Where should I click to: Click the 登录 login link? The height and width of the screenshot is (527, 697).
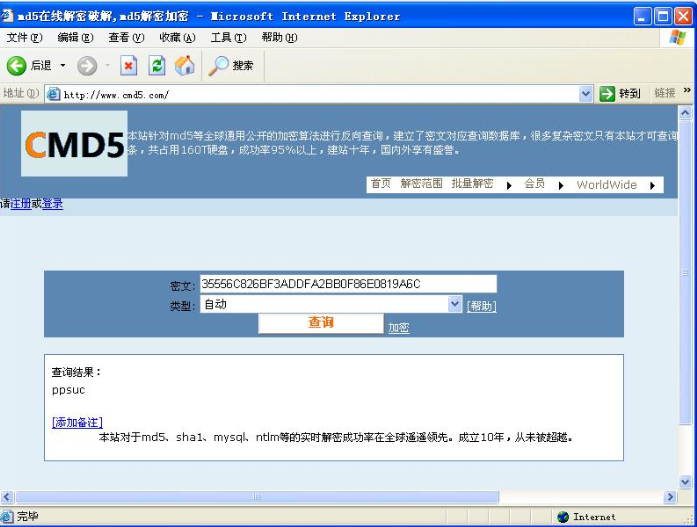click(x=52, y=204)
